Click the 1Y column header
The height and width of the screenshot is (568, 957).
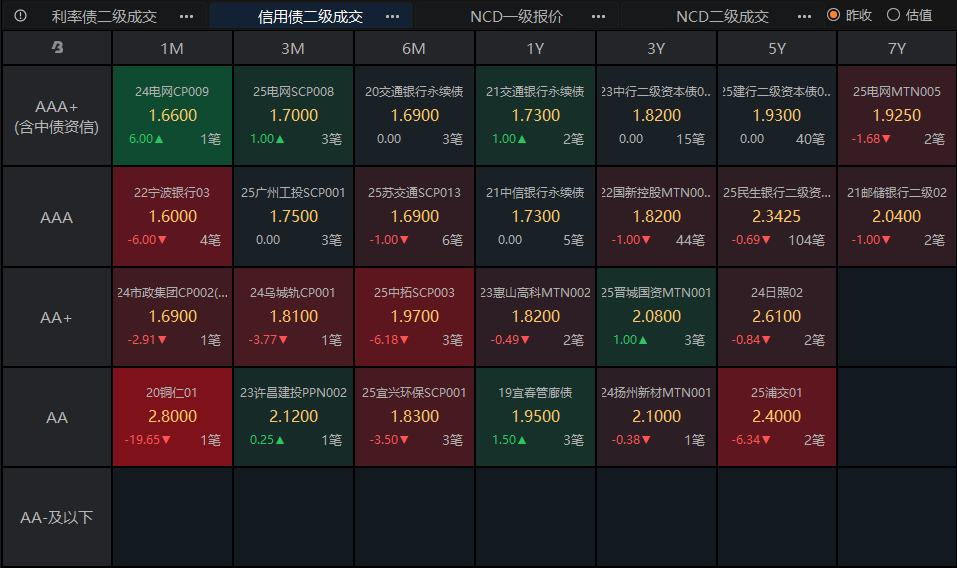coord(535,48)
